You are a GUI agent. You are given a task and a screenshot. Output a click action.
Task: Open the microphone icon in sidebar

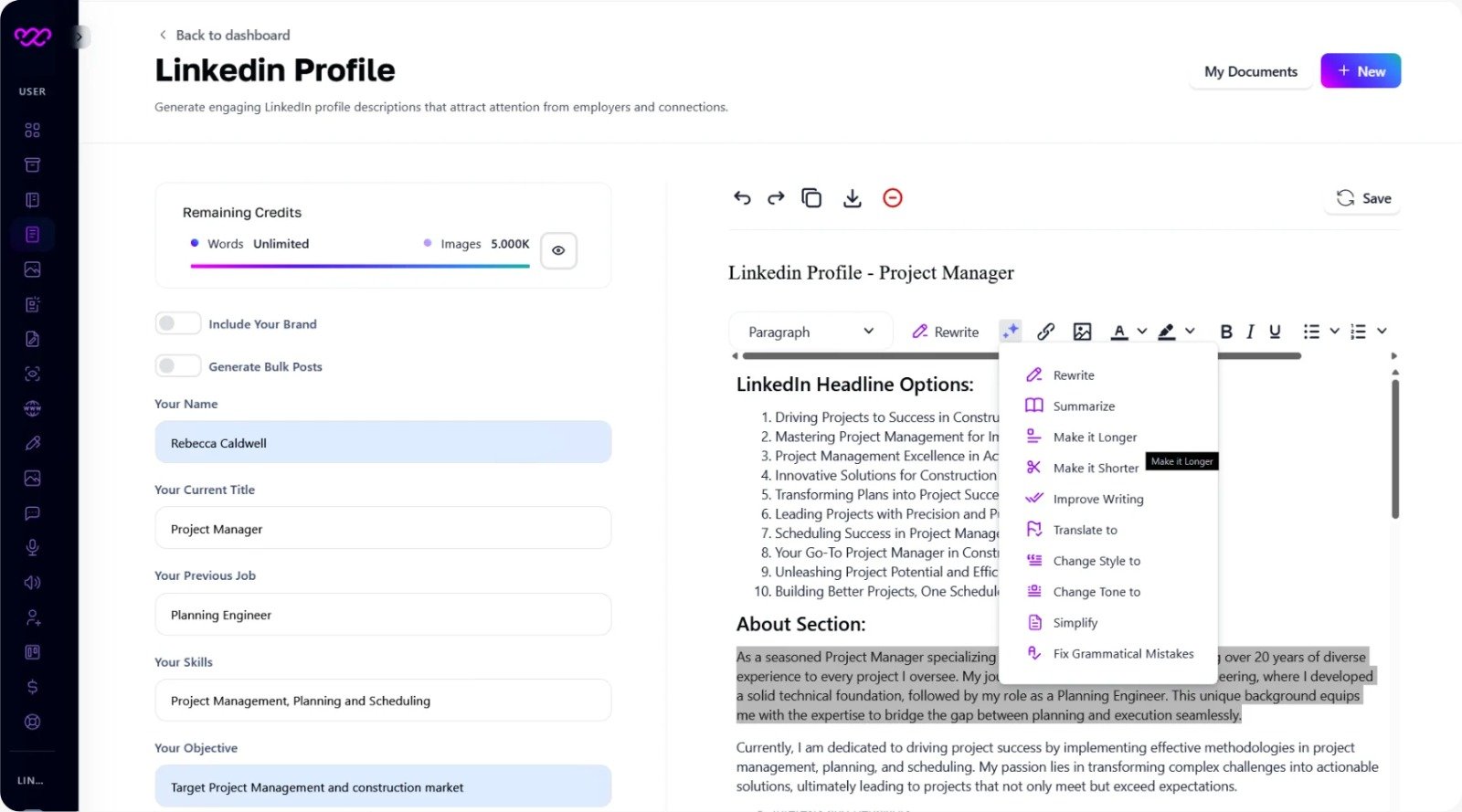click(32, 547)
